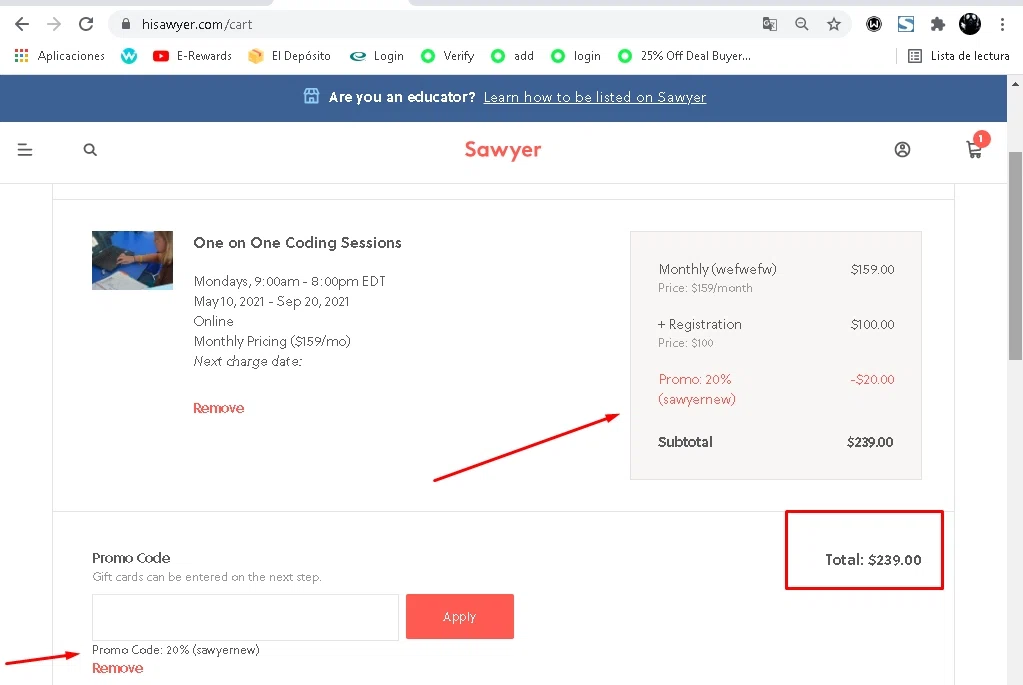Viewport: 1023px width, 685px height.
Task: Bookmark this page with the star icon
Action: pyautogui.click(x=834, y=24)
